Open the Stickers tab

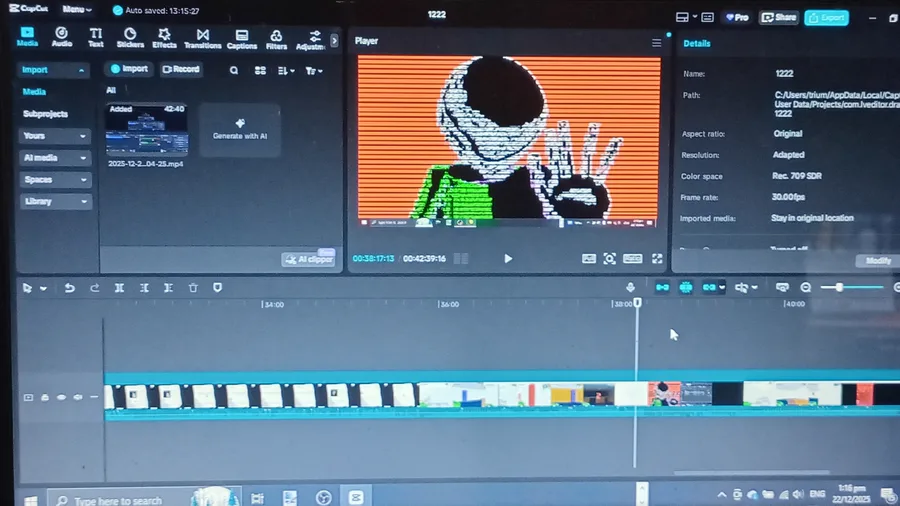tap(130, 37)
